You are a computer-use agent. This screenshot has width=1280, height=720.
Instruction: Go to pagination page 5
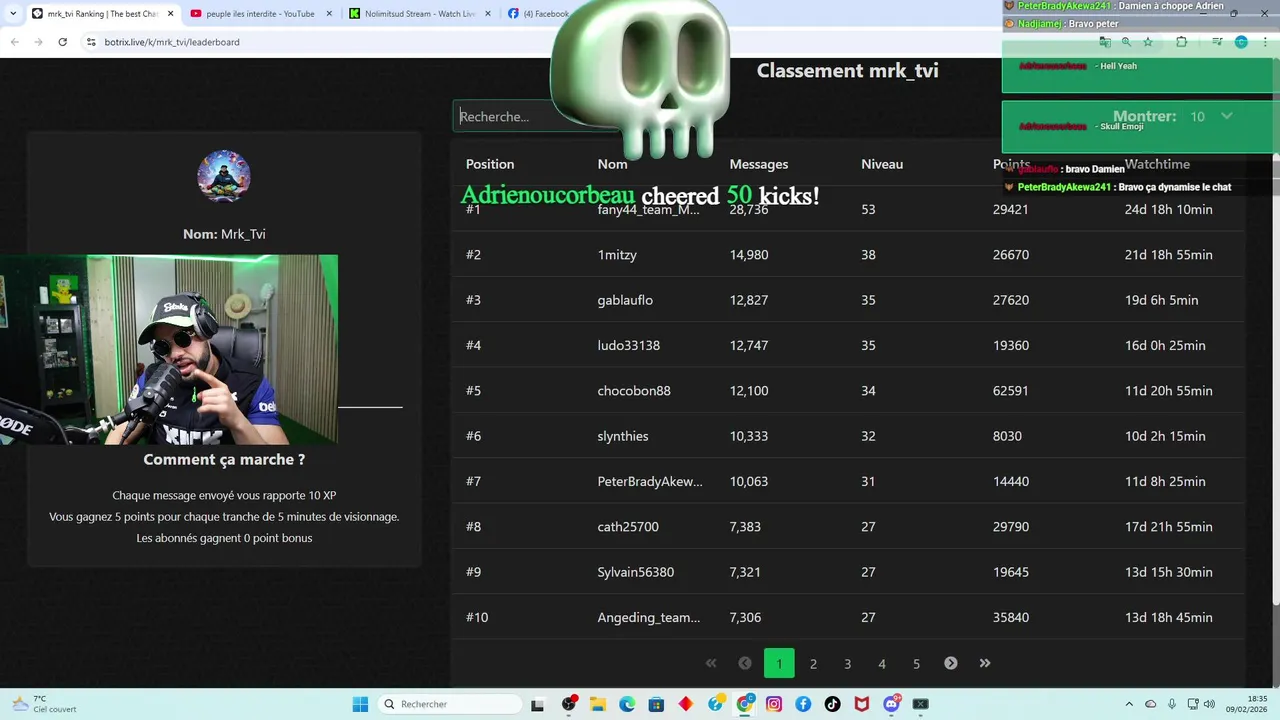[x=916, y=663]
